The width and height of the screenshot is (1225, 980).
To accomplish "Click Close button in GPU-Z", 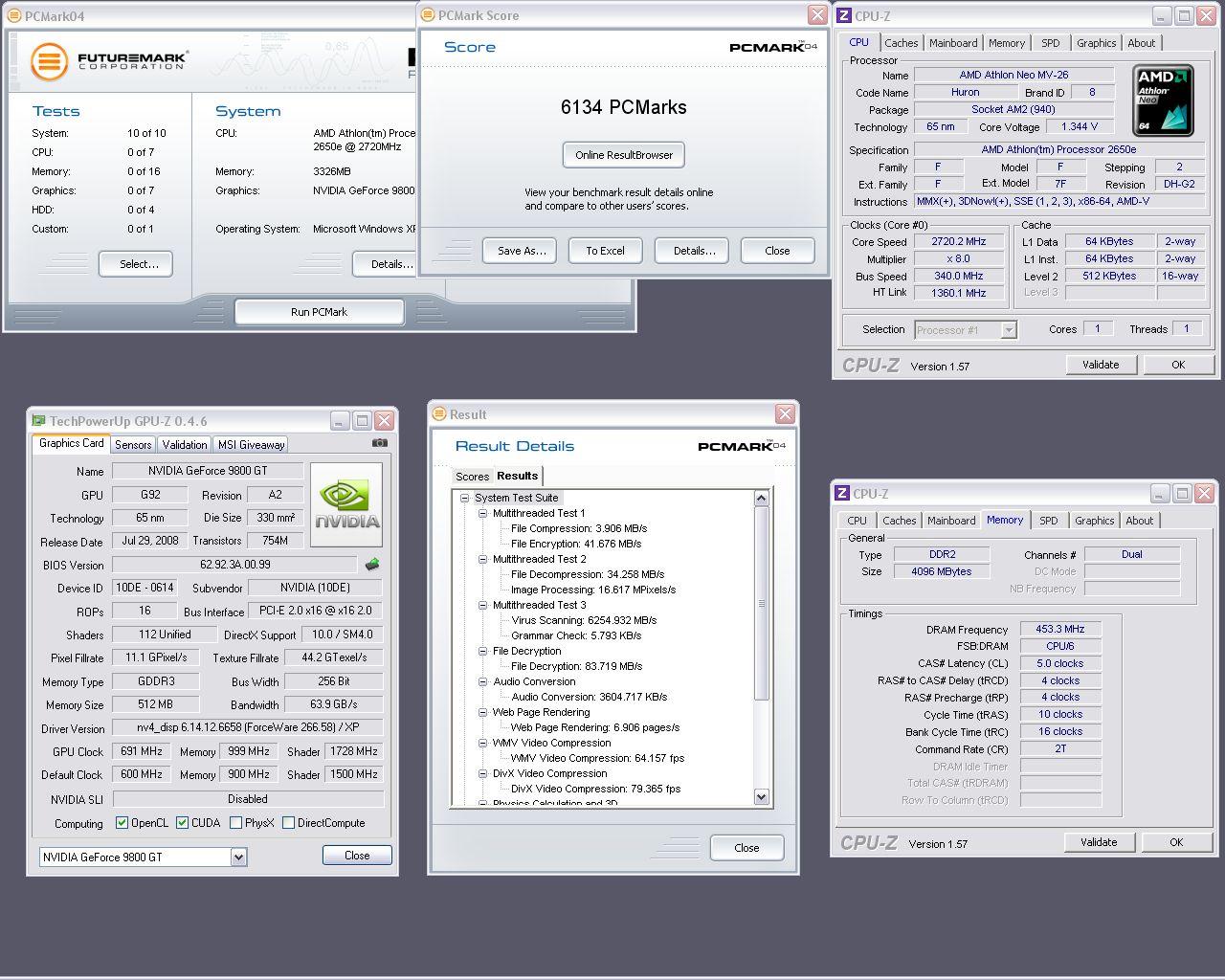I will pos(357,856).
